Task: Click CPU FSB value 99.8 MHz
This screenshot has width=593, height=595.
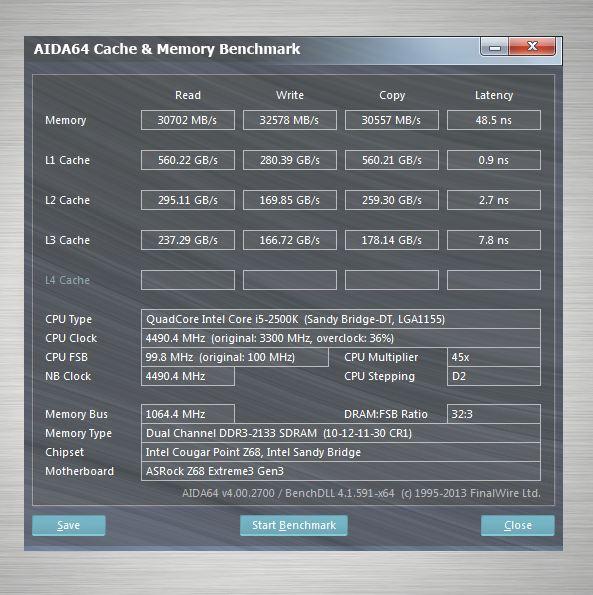Action: (235, 357)
